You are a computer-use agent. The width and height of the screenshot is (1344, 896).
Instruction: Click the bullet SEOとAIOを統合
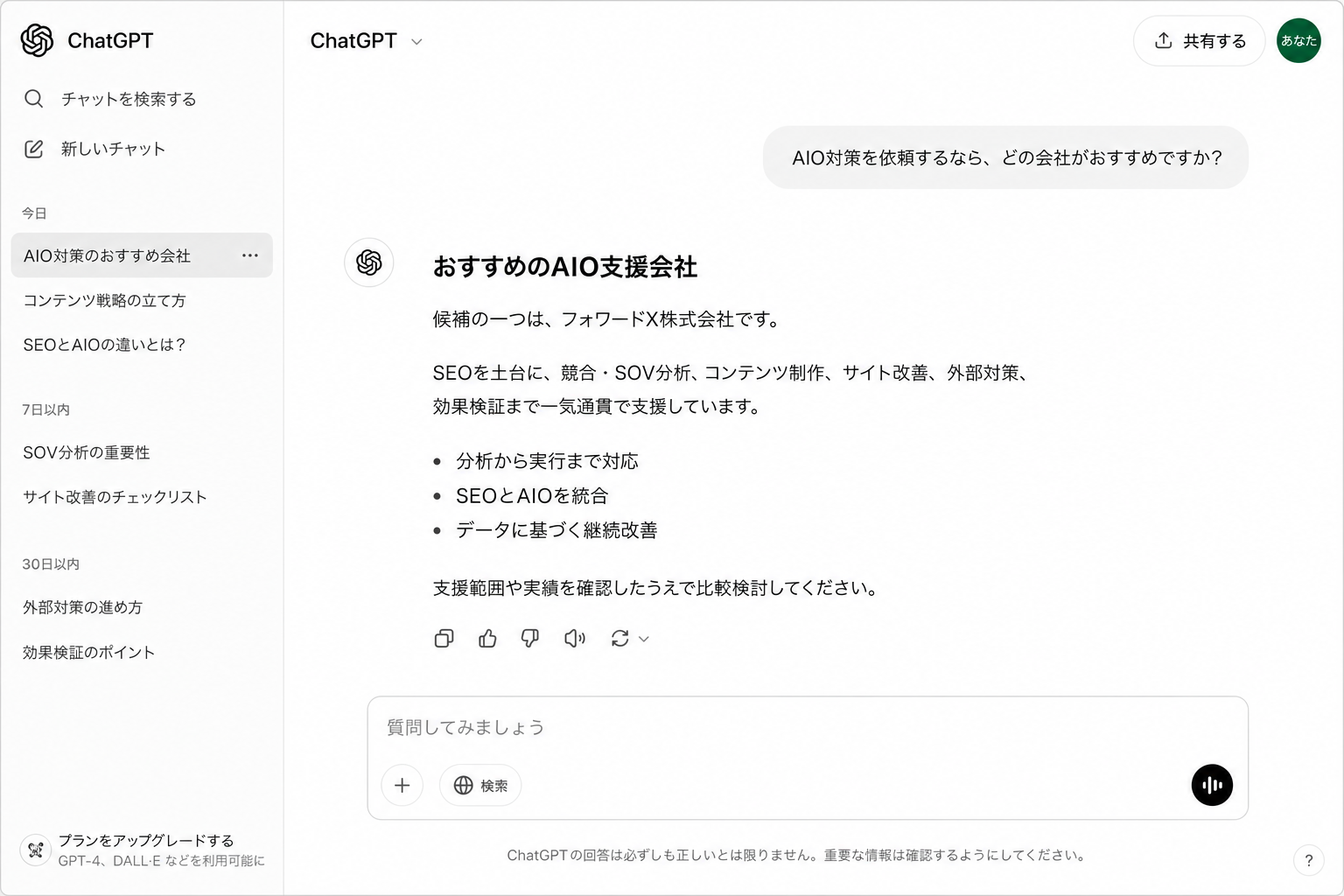tap(532, 495)
